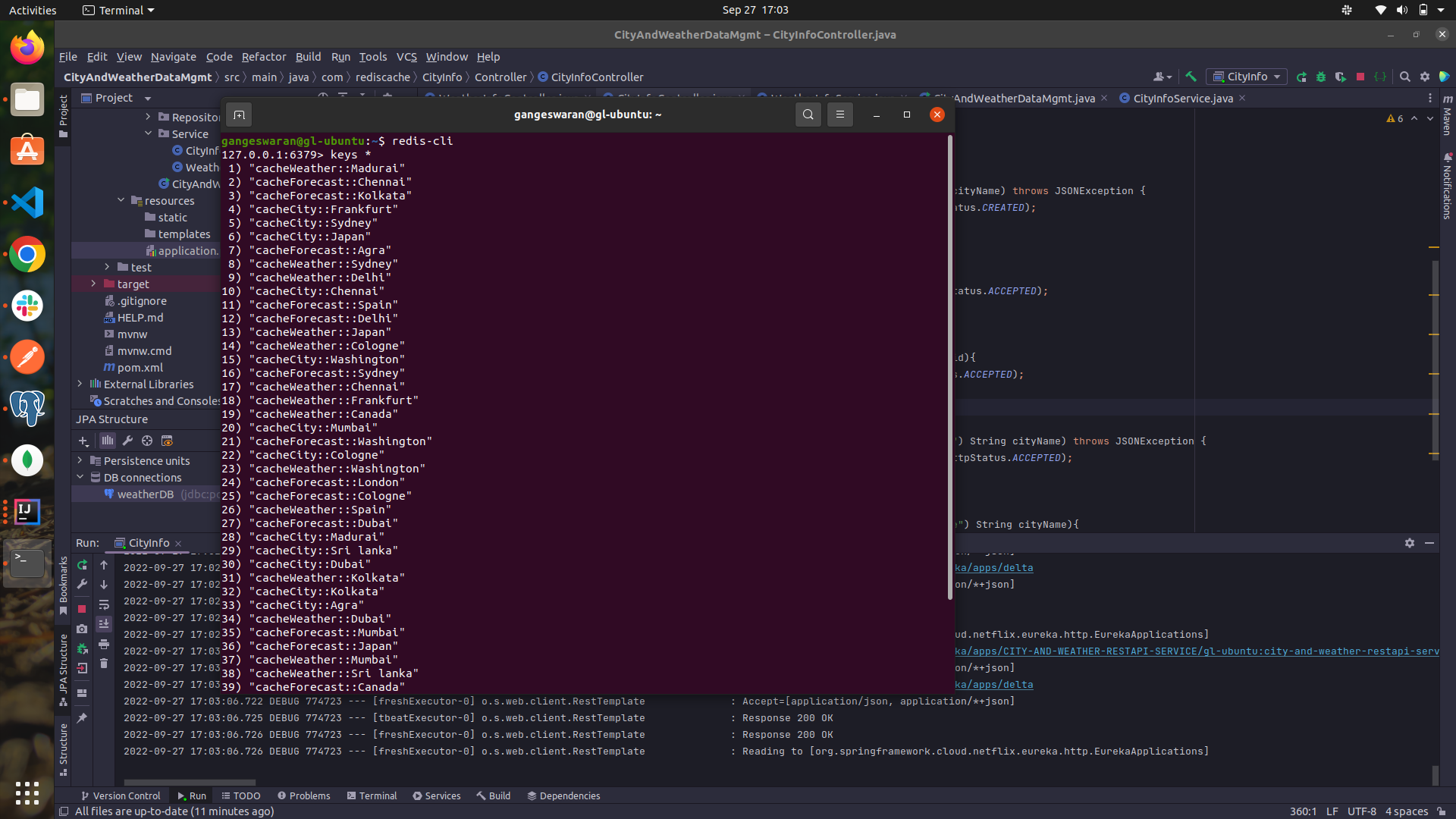Rerun CityInfo from the Run panel
1456x819 pixels.
point(82,566)
